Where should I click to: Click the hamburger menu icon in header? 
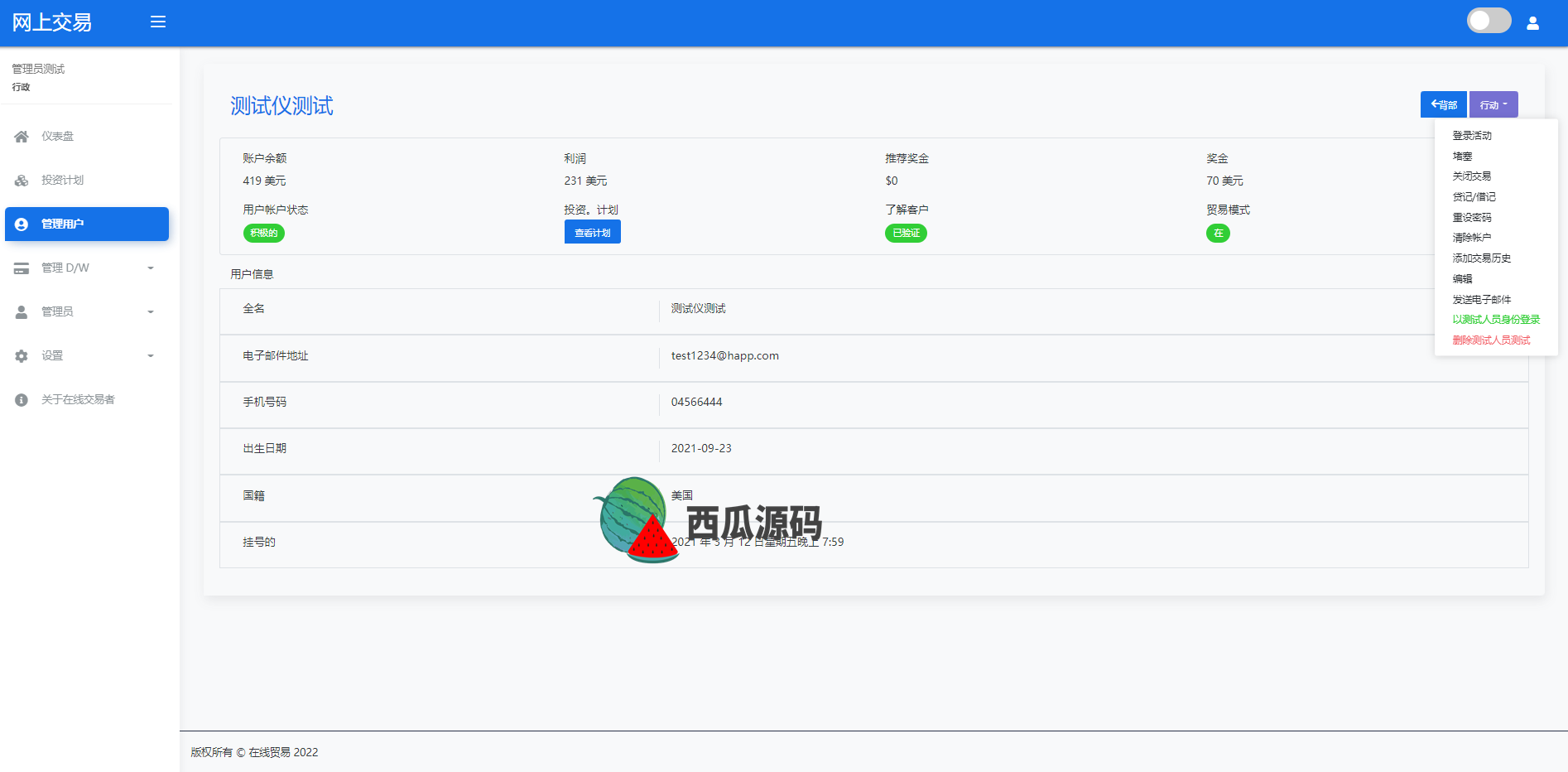tap(158, 22)
